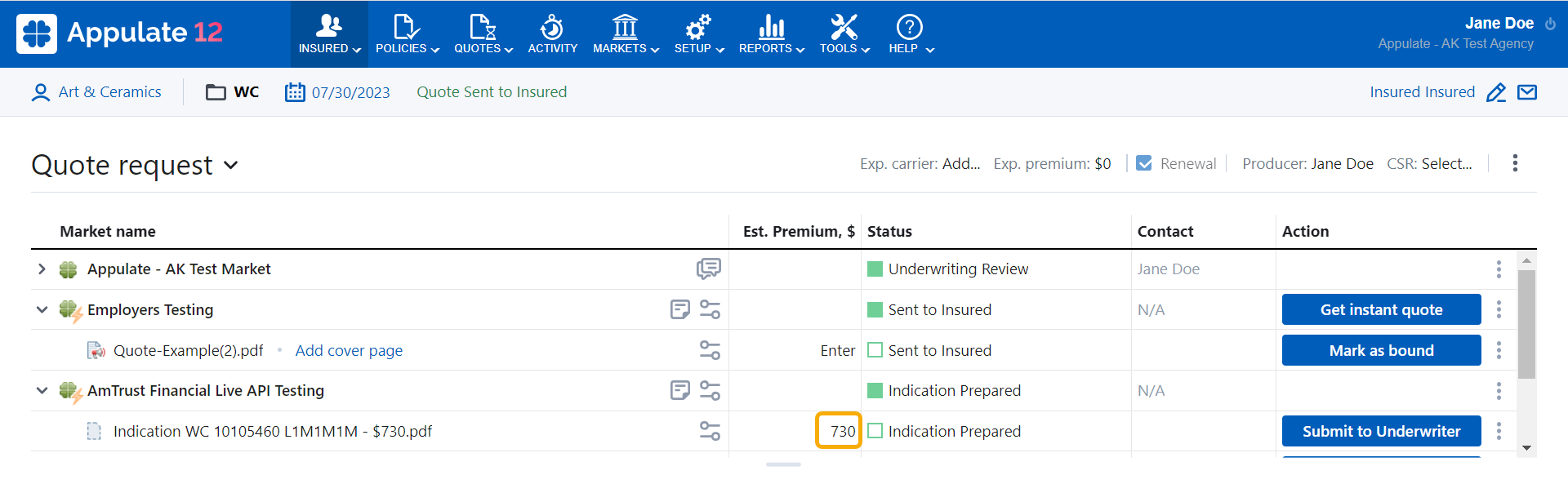Open the Policies menu

coord(407,33)
